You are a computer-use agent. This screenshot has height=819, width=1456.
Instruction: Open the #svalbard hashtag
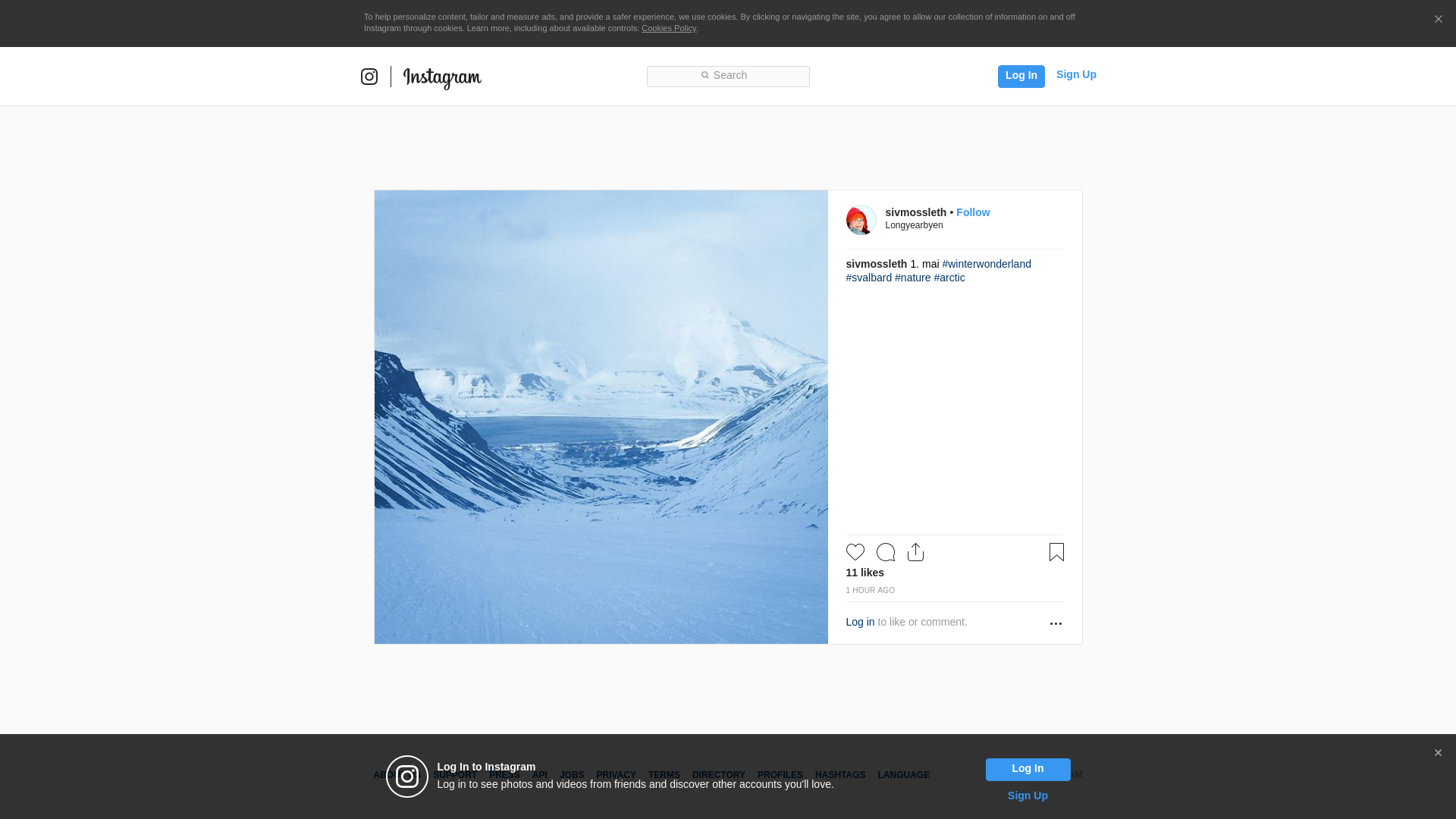[x=868, y=278]
